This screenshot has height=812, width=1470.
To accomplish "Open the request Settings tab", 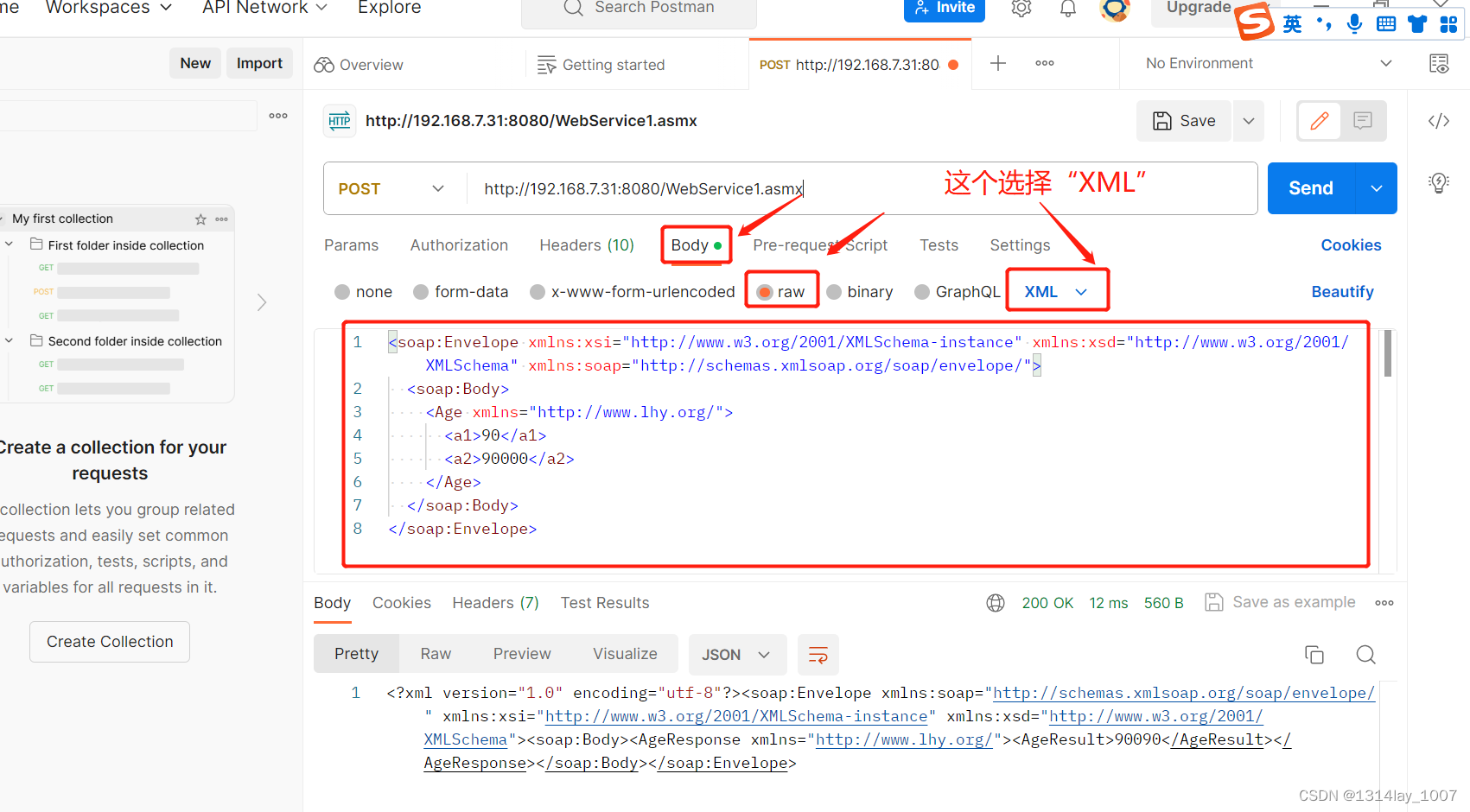I will pyautogui.click(x=1020, y=245).
